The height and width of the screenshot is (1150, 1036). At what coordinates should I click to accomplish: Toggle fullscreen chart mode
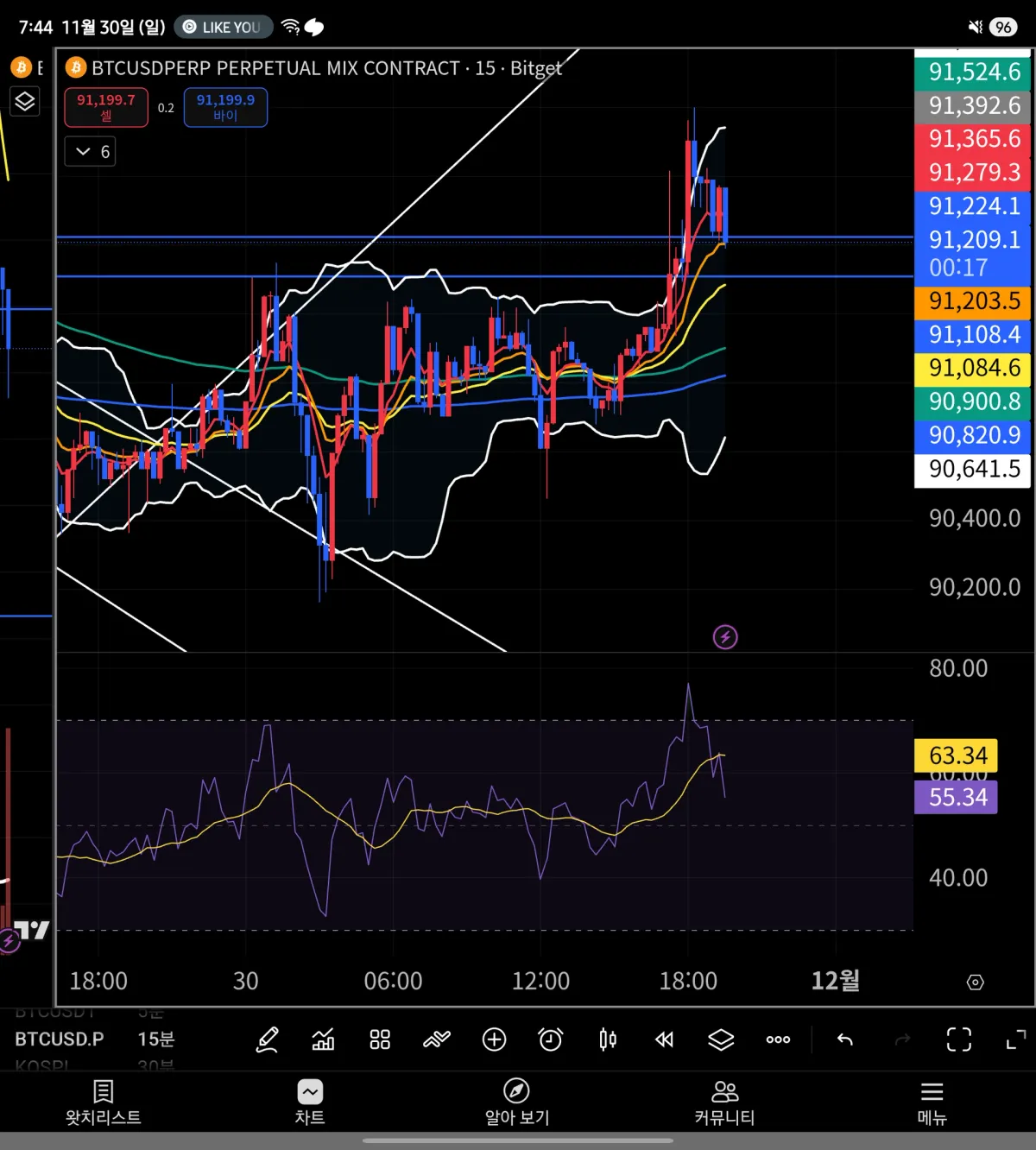pos(1016,1039)
